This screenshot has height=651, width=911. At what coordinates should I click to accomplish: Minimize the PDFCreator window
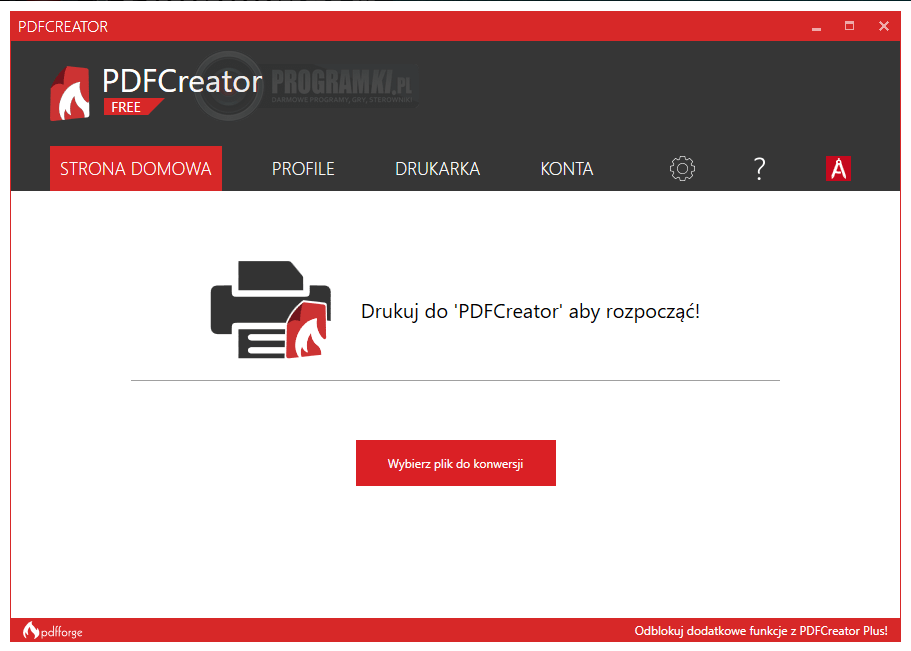point(816,27)
